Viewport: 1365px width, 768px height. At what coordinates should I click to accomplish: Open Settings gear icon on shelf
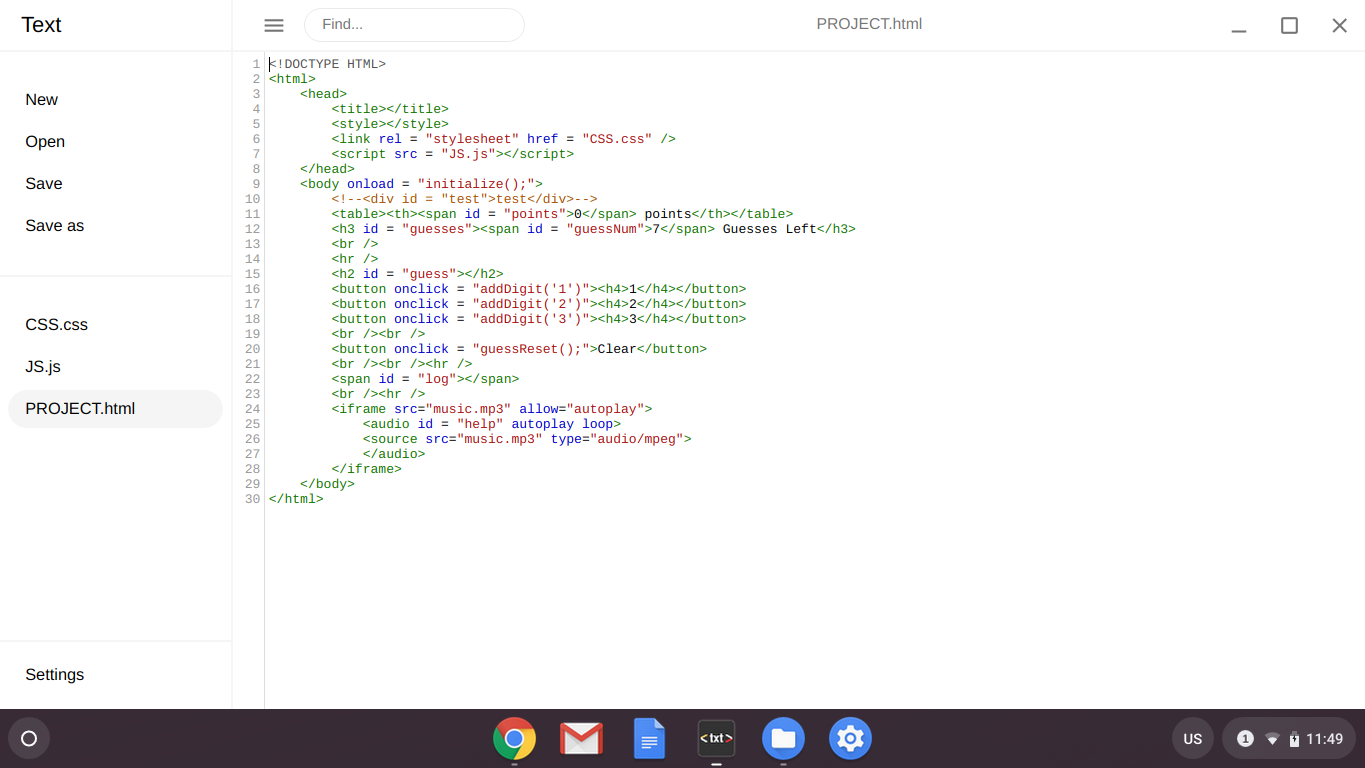tap(850, 739)
